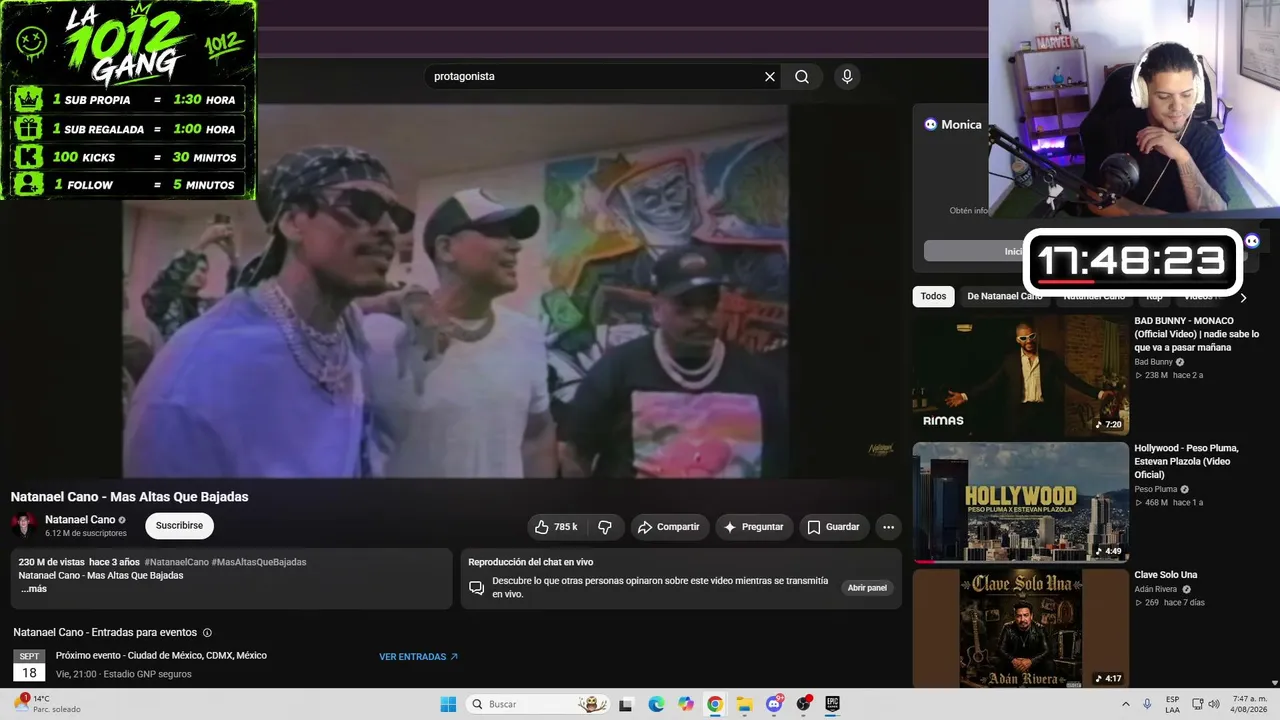This screenshot has height=720, width=1280.
Task: Open the Preguntar AI ask button
Action: coord(754,527)
